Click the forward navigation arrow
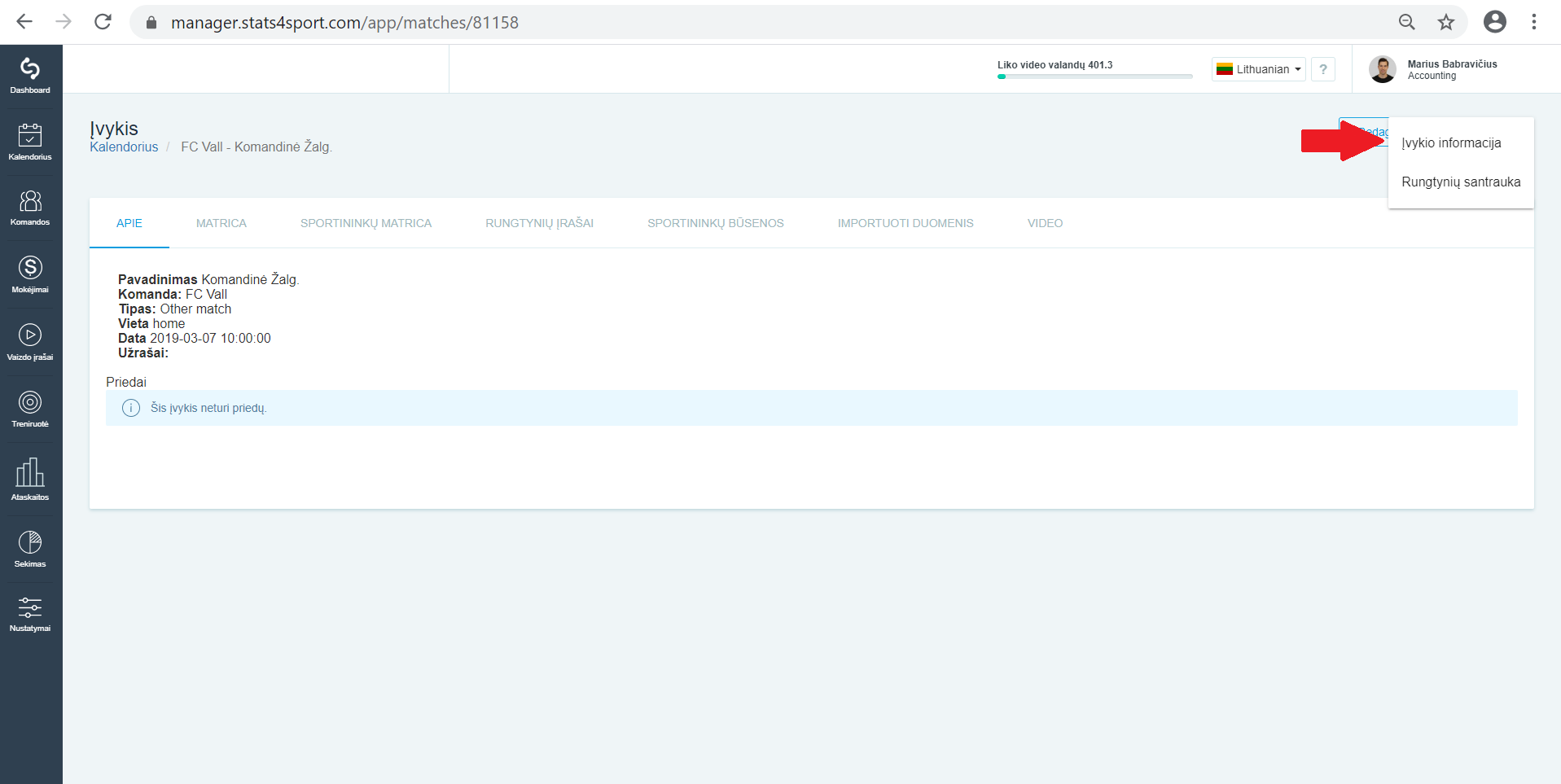The height and width of the screenshot is (784, 1561). point(64,22)
